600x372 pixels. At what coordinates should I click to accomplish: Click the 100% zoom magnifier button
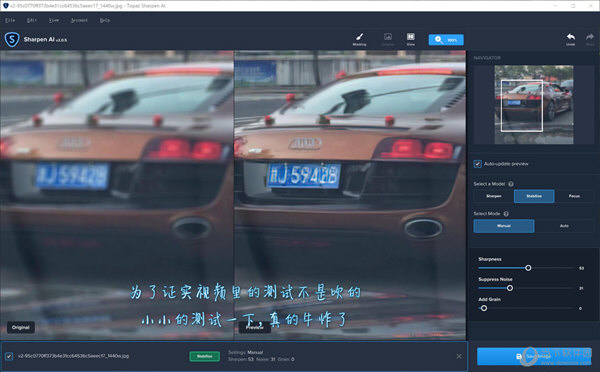pyautogui.click(x=446, y=40)
